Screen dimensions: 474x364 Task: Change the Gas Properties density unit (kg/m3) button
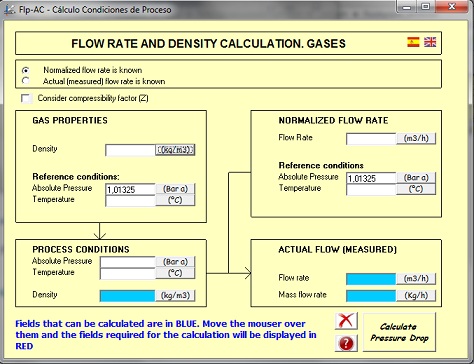coord(175,150)
